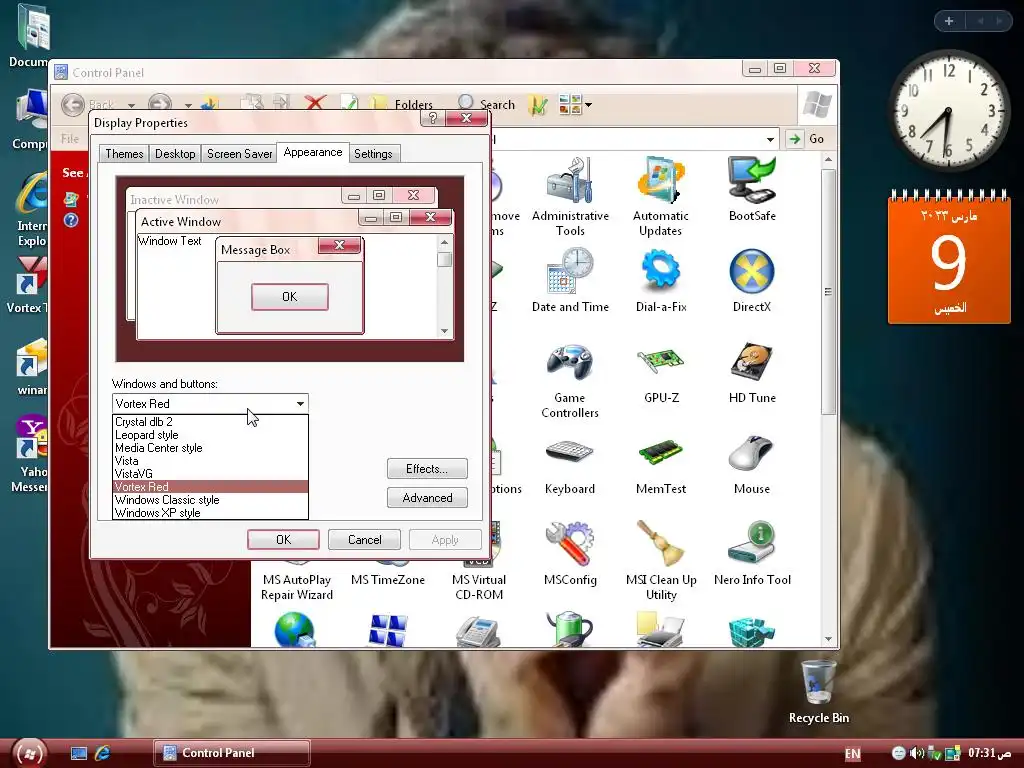Click calendar gadget showing 9
The width and height of the screenshot is (1024, 768).
(949, 258)
